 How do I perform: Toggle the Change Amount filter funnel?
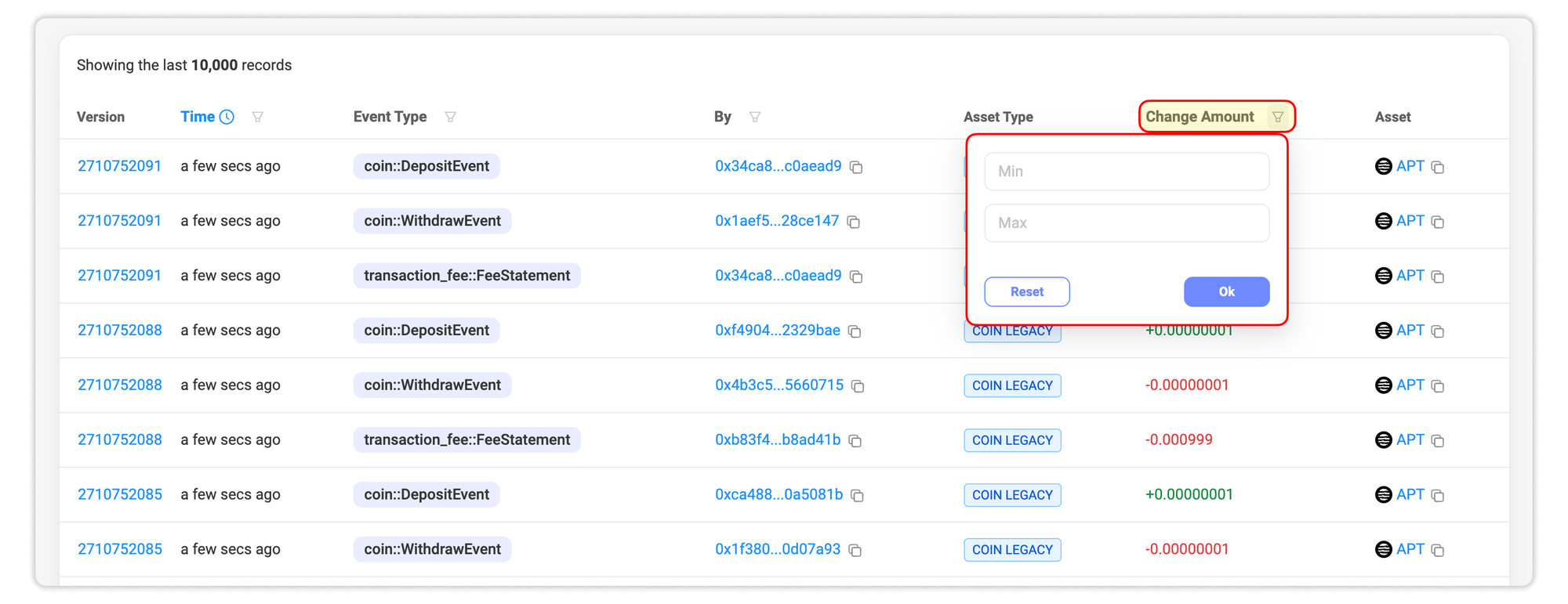point(1277,117)
